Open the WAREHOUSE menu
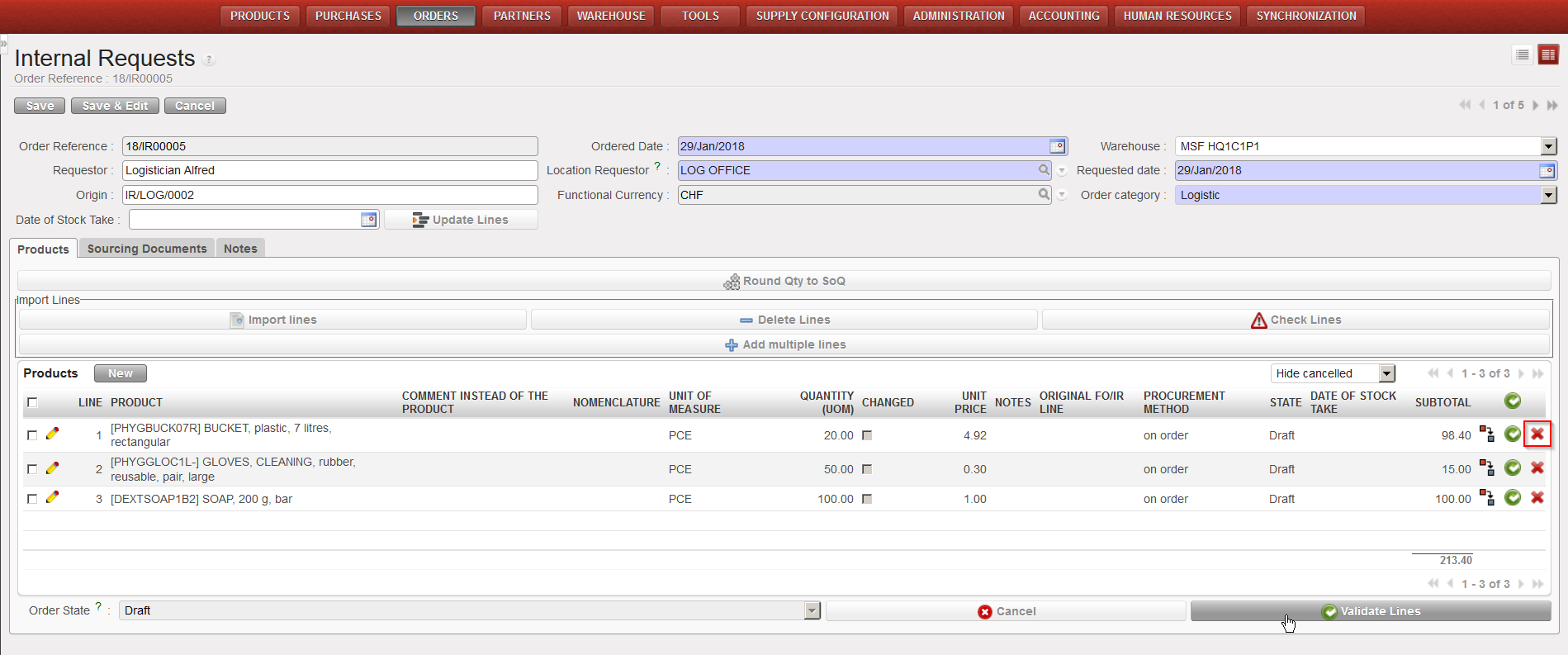Viewport: 1568px width, 655px height. pos(611,16)
